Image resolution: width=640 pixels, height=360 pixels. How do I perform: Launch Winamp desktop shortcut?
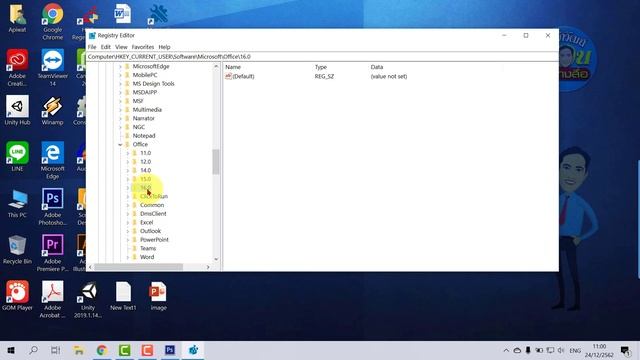53,110
